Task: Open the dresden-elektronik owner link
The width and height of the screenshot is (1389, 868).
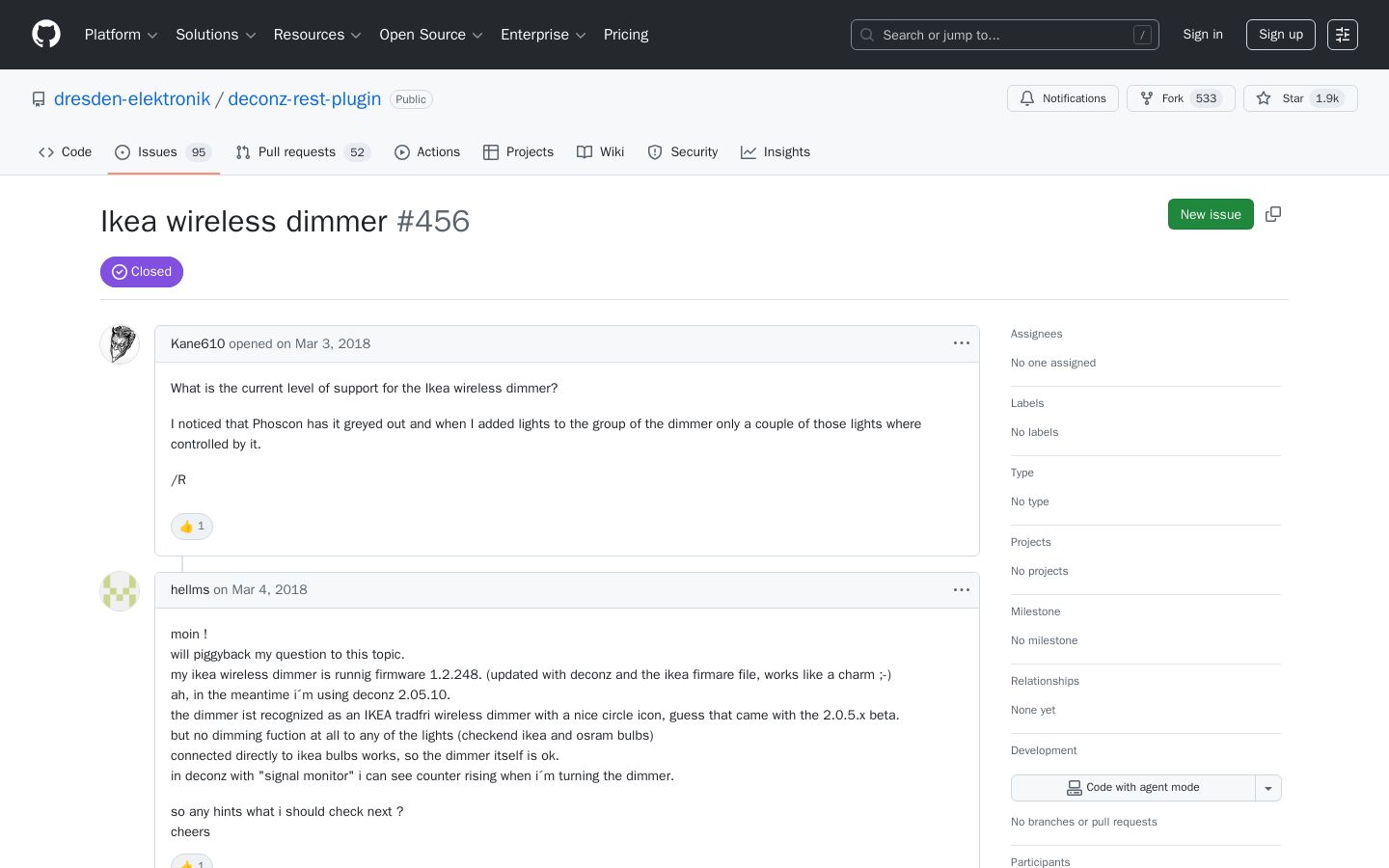Action: coord(132,99)
